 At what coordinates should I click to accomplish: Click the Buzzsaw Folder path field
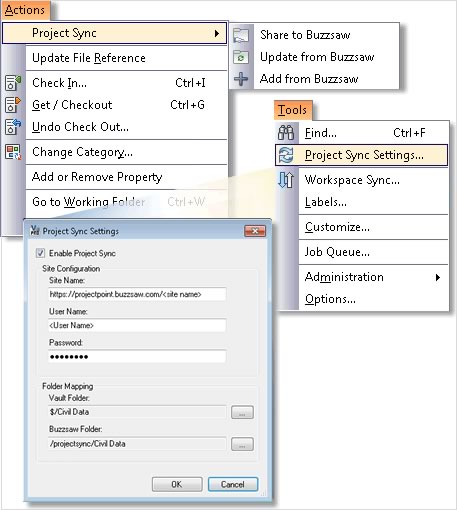pyautogui.click(x=137, y=444)
